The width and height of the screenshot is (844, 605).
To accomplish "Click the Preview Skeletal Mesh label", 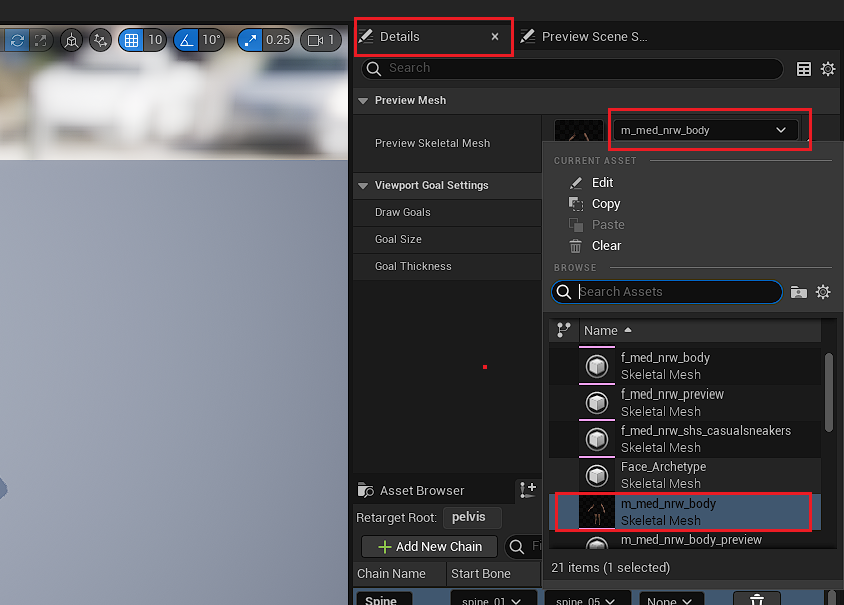I will click(432, 144).
